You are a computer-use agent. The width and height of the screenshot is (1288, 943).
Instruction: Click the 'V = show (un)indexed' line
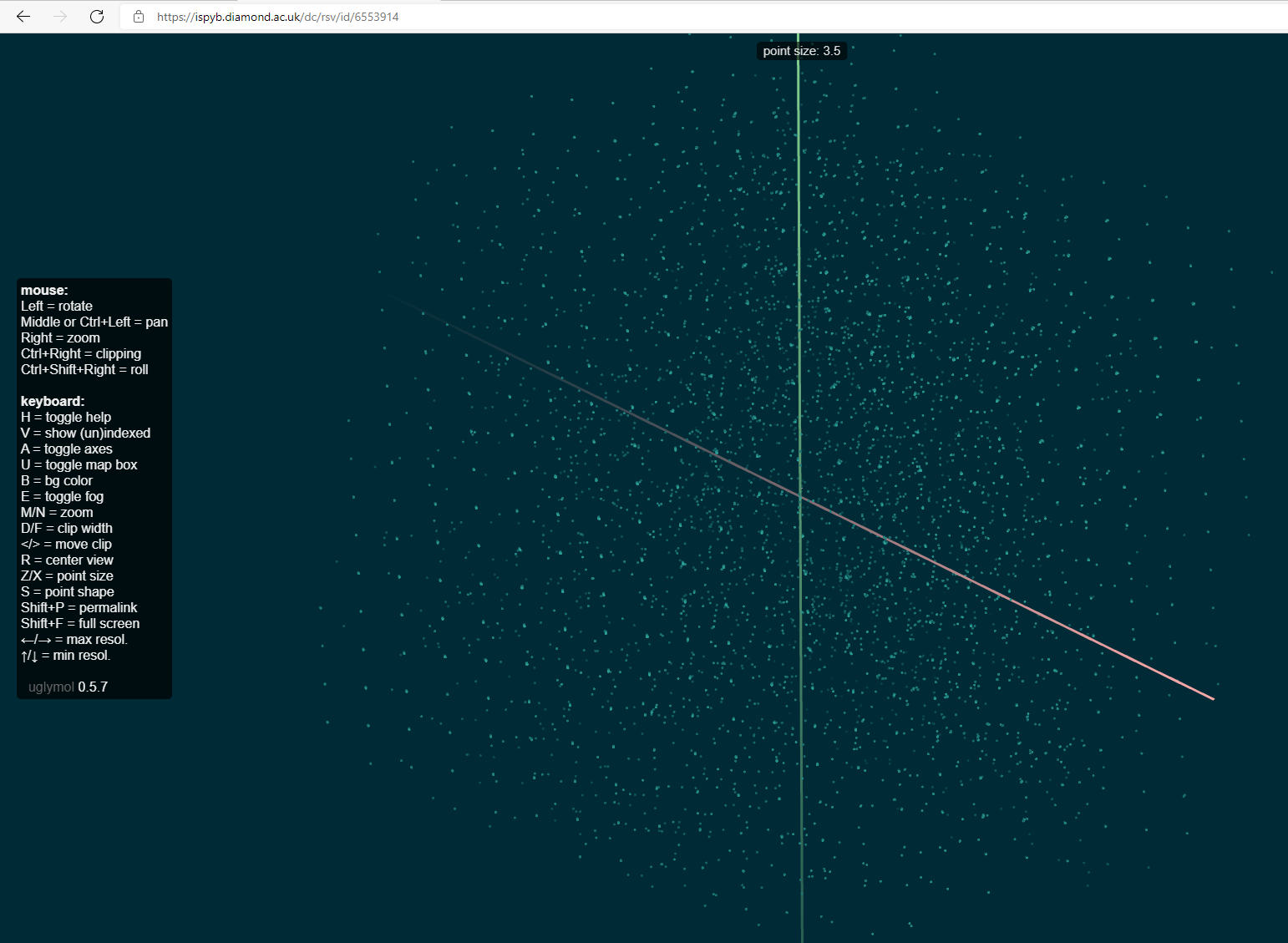(x=85, y=433)
